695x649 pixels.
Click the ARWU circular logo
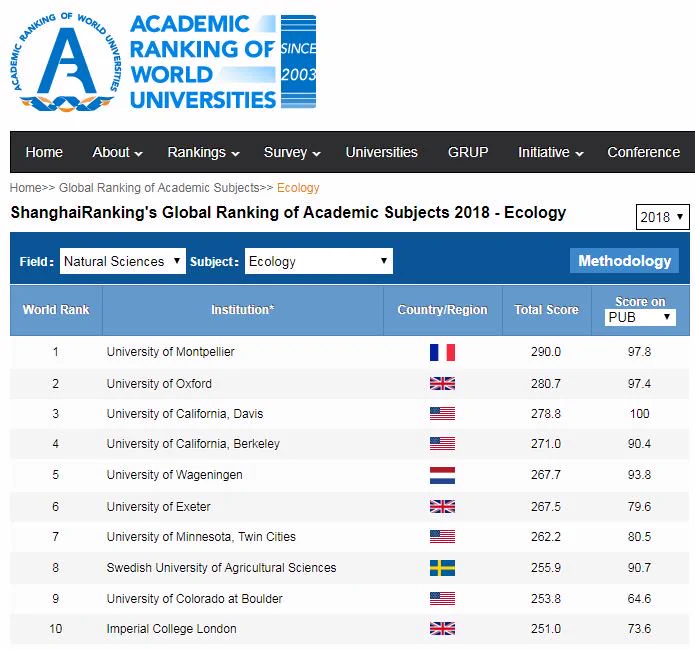(x=65, y=62)
